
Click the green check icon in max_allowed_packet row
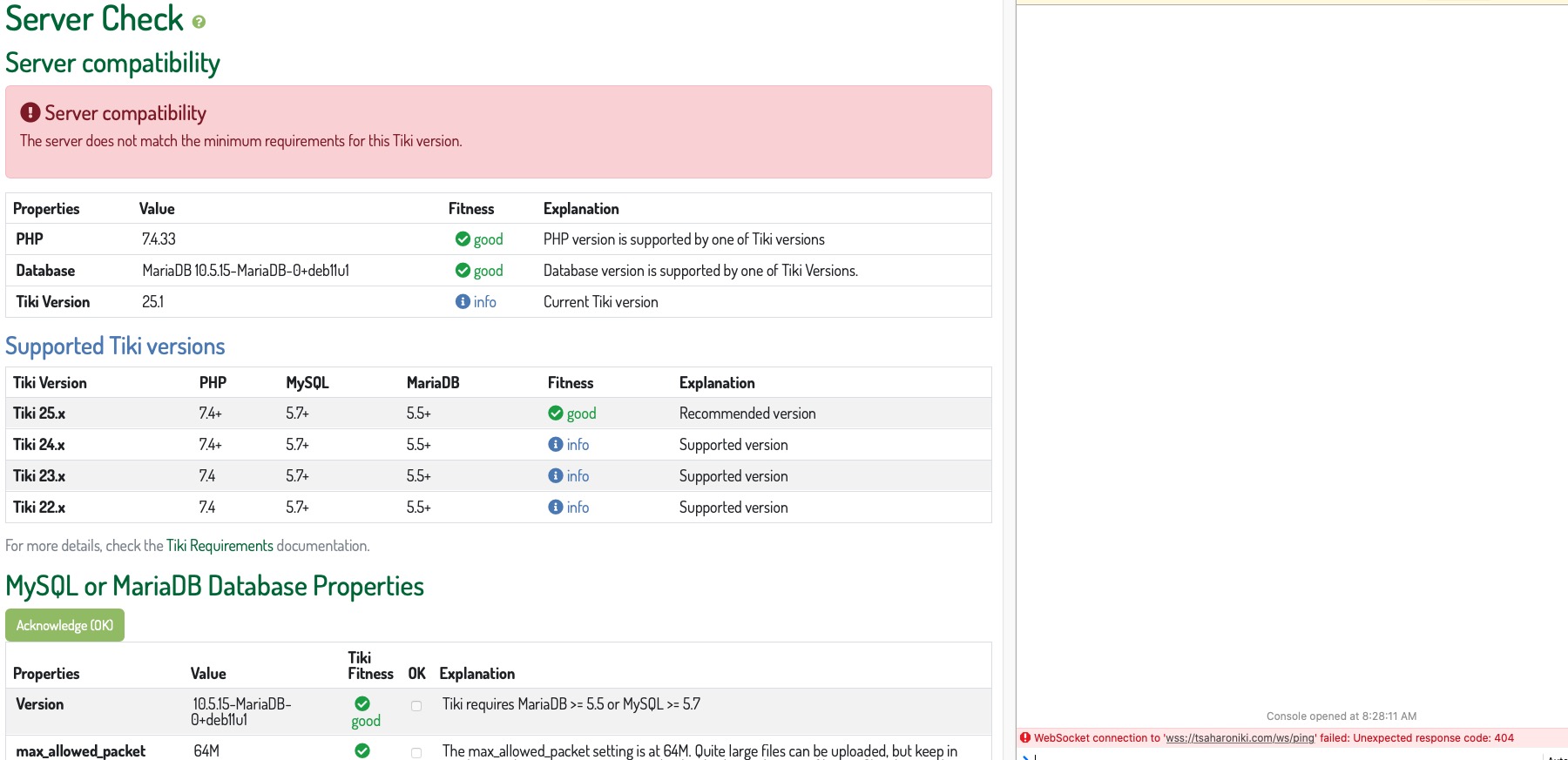(362, 750)
